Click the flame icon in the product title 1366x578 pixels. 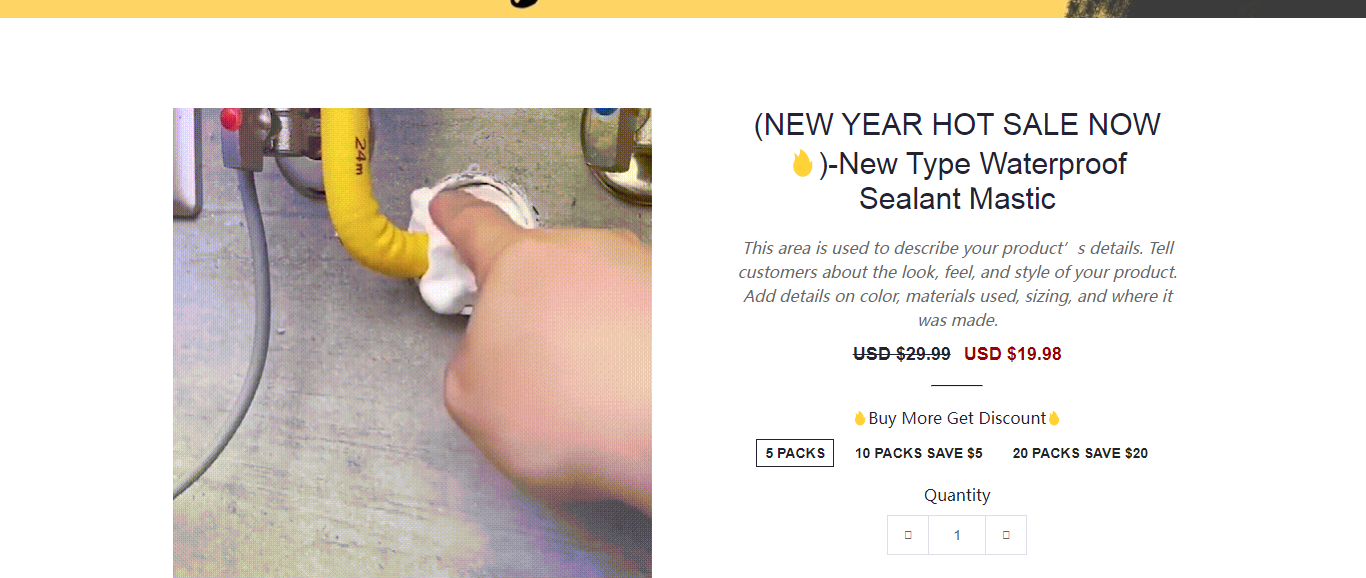802,164
